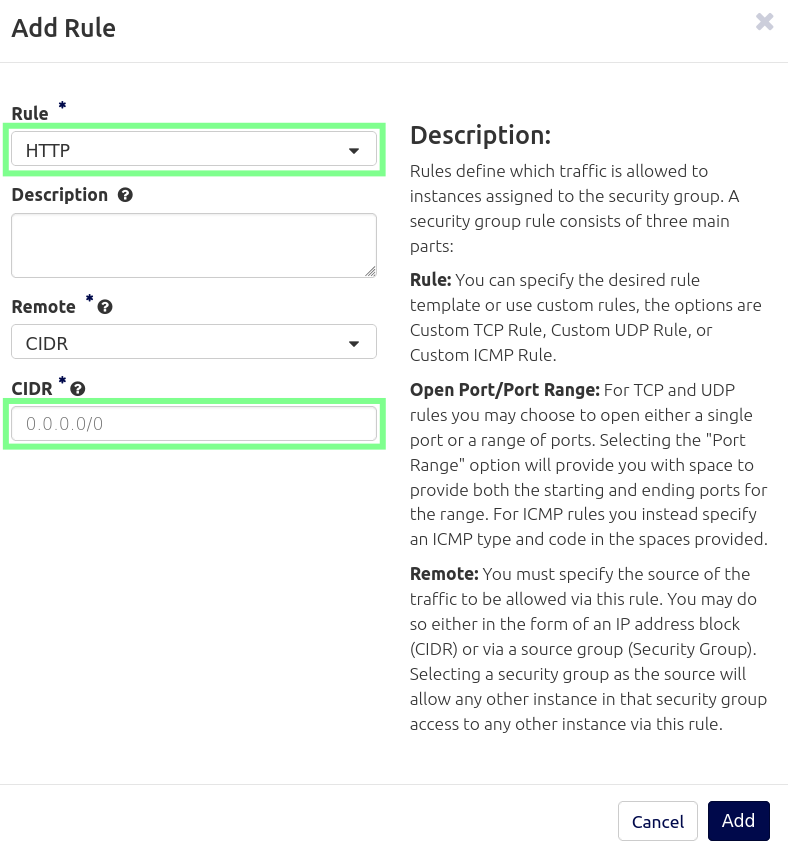This screenshot has width=788, height=853.
Task: Click the bold "Open Port/Port Range:" help term
Action: [504, 390]
